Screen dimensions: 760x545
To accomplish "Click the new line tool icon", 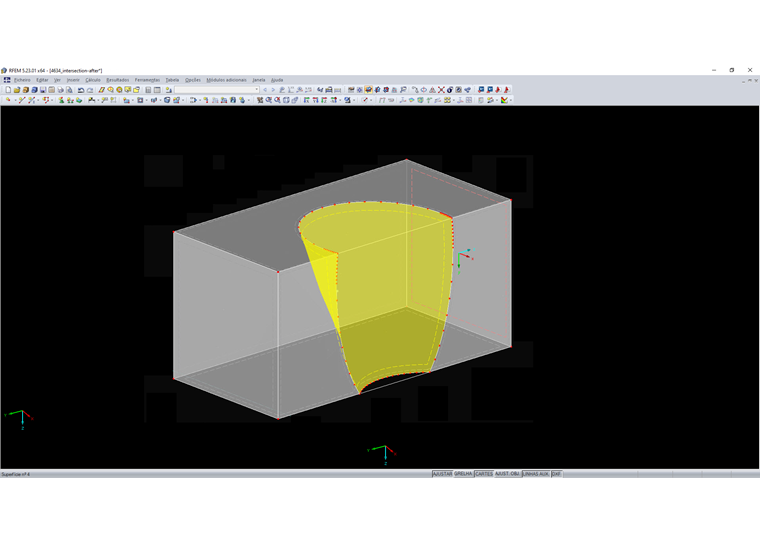I will [x=22, y=100].
